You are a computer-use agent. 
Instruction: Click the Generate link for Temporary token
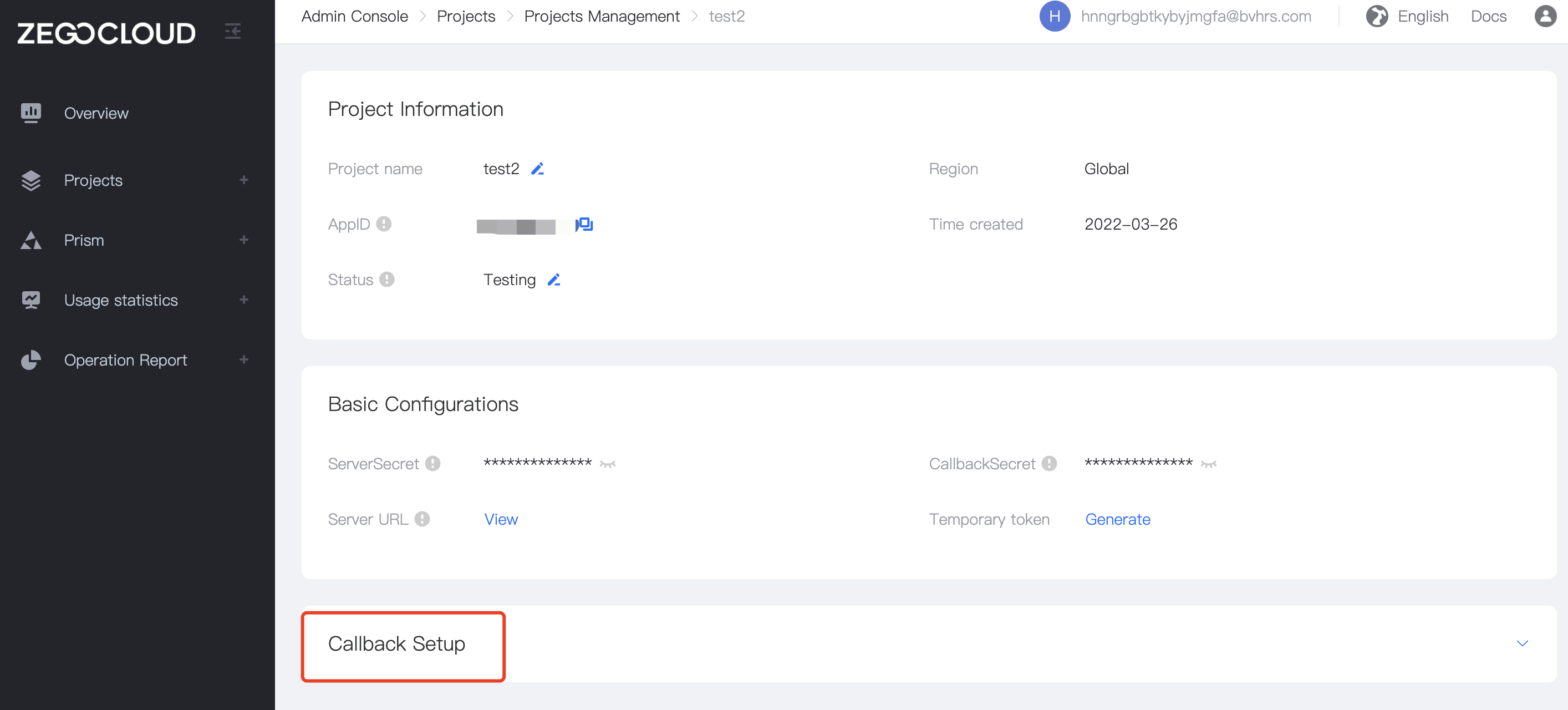coord(1118,518)
